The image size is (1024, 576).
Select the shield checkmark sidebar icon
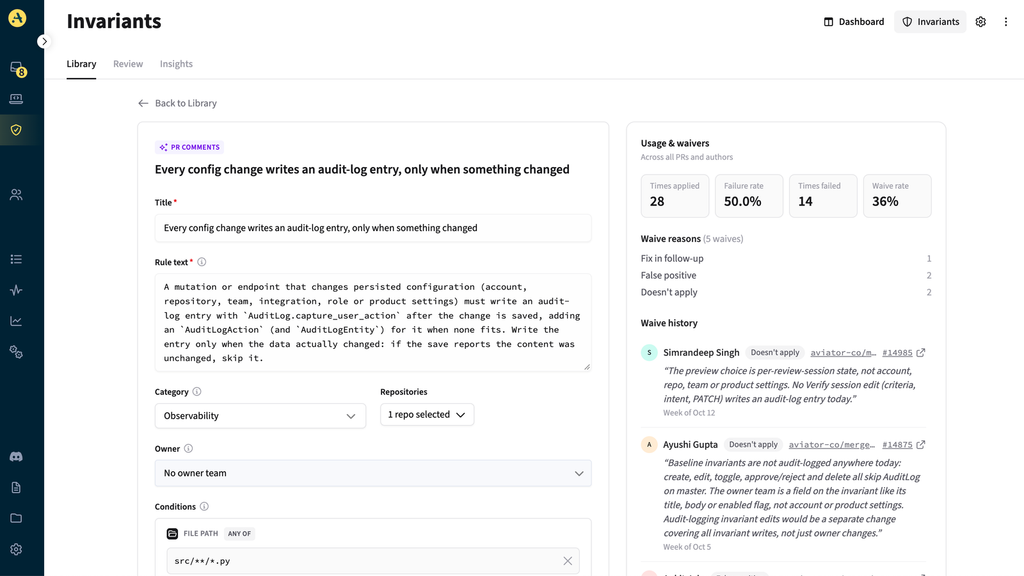(x=16, y=130)
